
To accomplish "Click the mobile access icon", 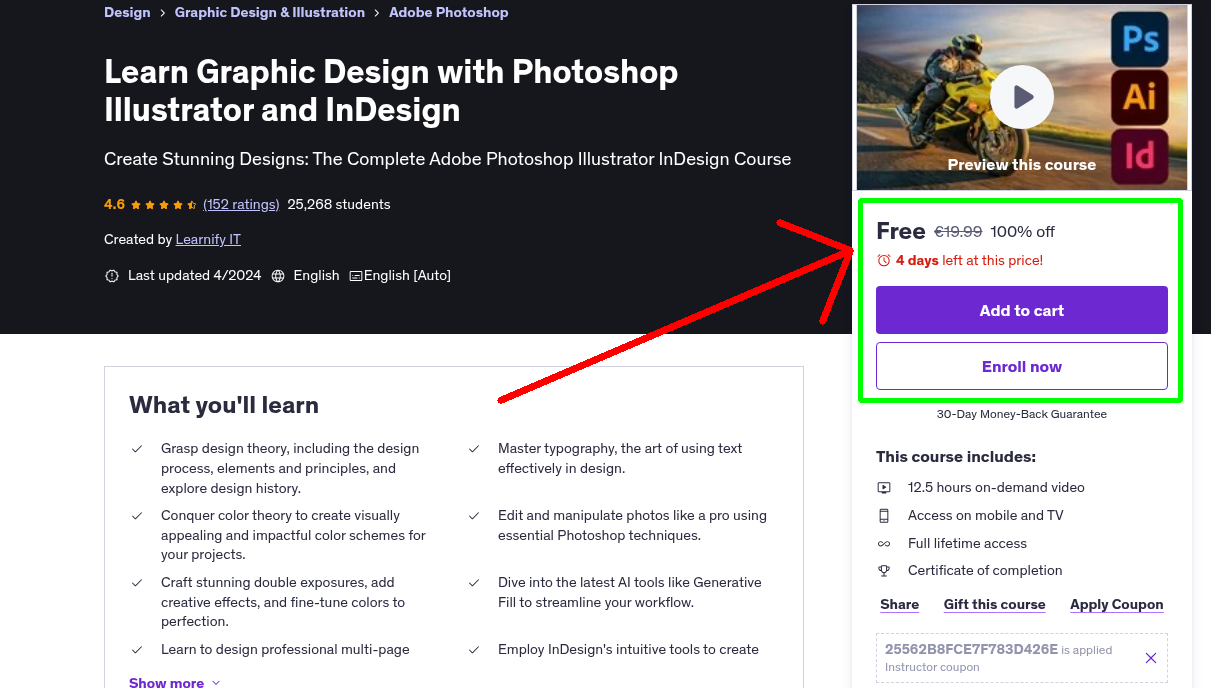I will point(884,516).
